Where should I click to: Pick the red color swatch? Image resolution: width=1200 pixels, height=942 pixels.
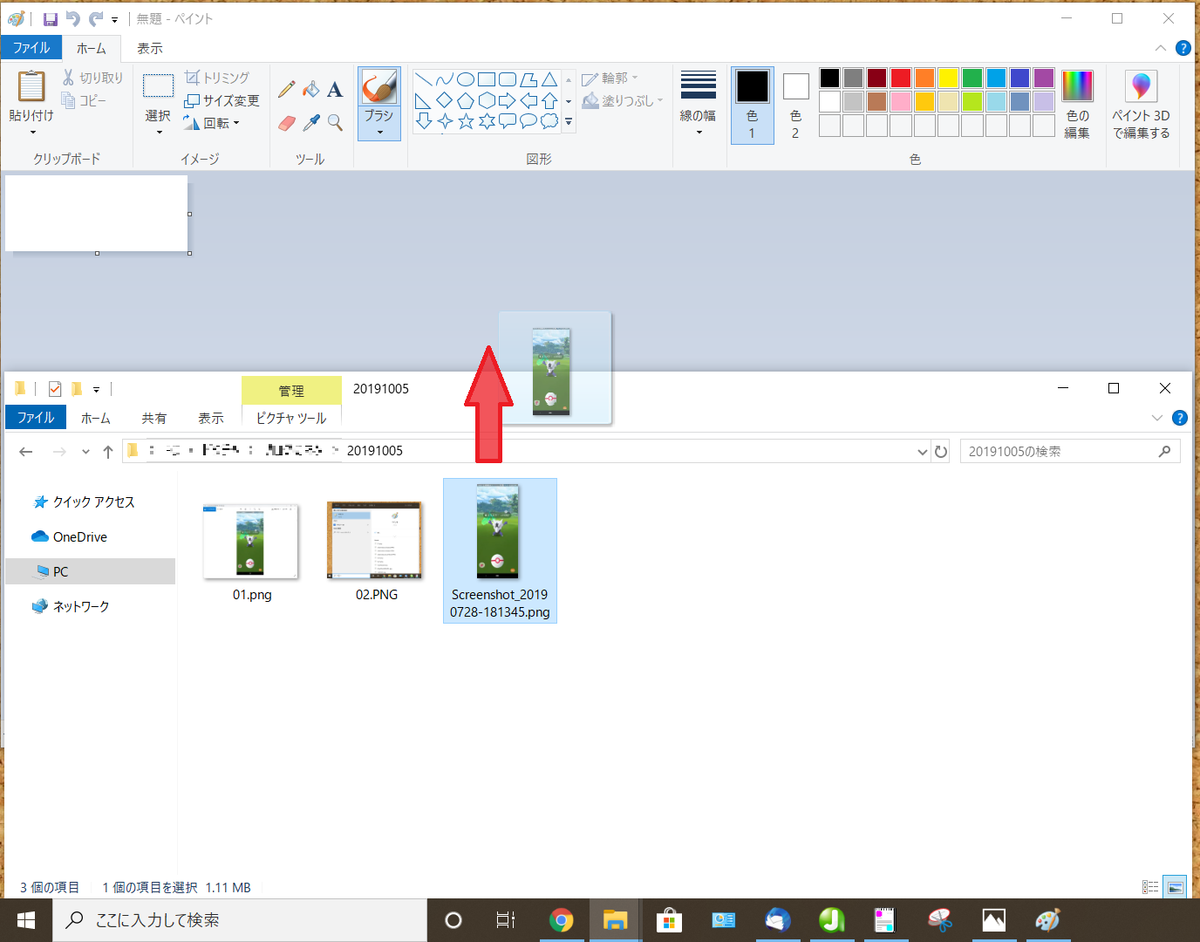pos(899,77)
